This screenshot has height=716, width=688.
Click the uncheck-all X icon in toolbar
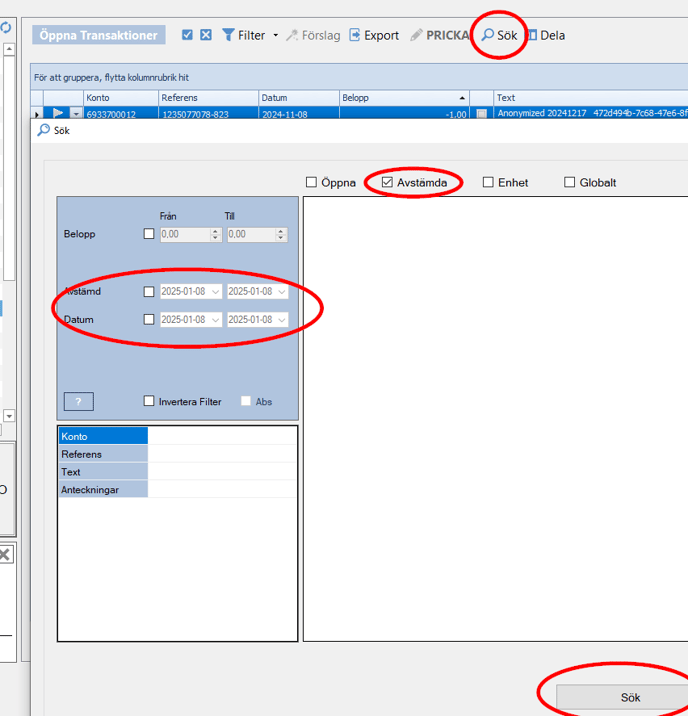206,35
